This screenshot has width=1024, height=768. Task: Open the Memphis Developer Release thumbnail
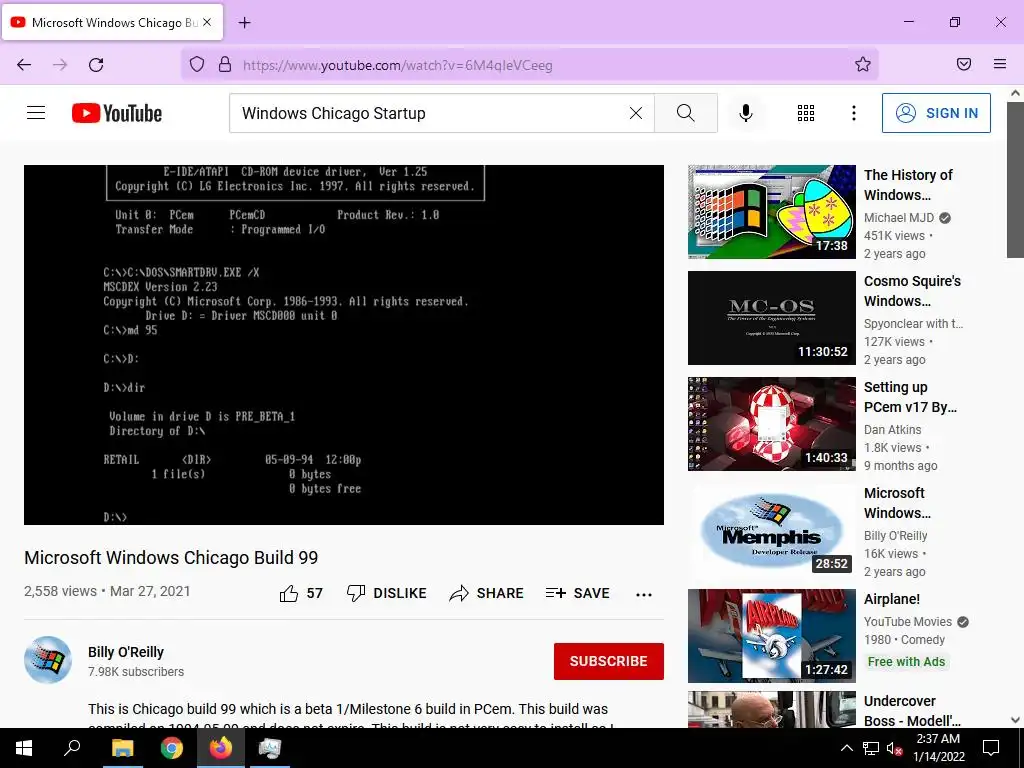(x=771, y=530)
